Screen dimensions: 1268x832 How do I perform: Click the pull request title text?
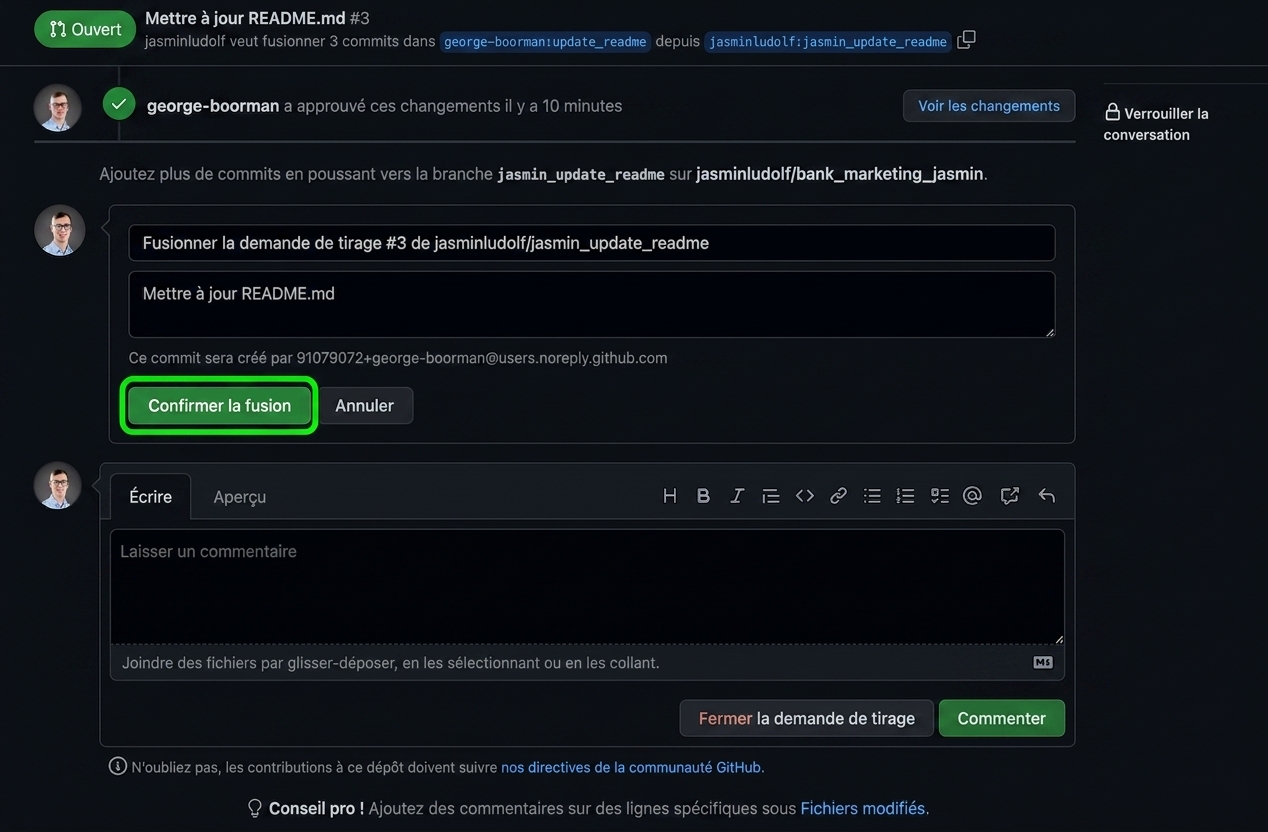pyautogui.click(x=245, y=18)
